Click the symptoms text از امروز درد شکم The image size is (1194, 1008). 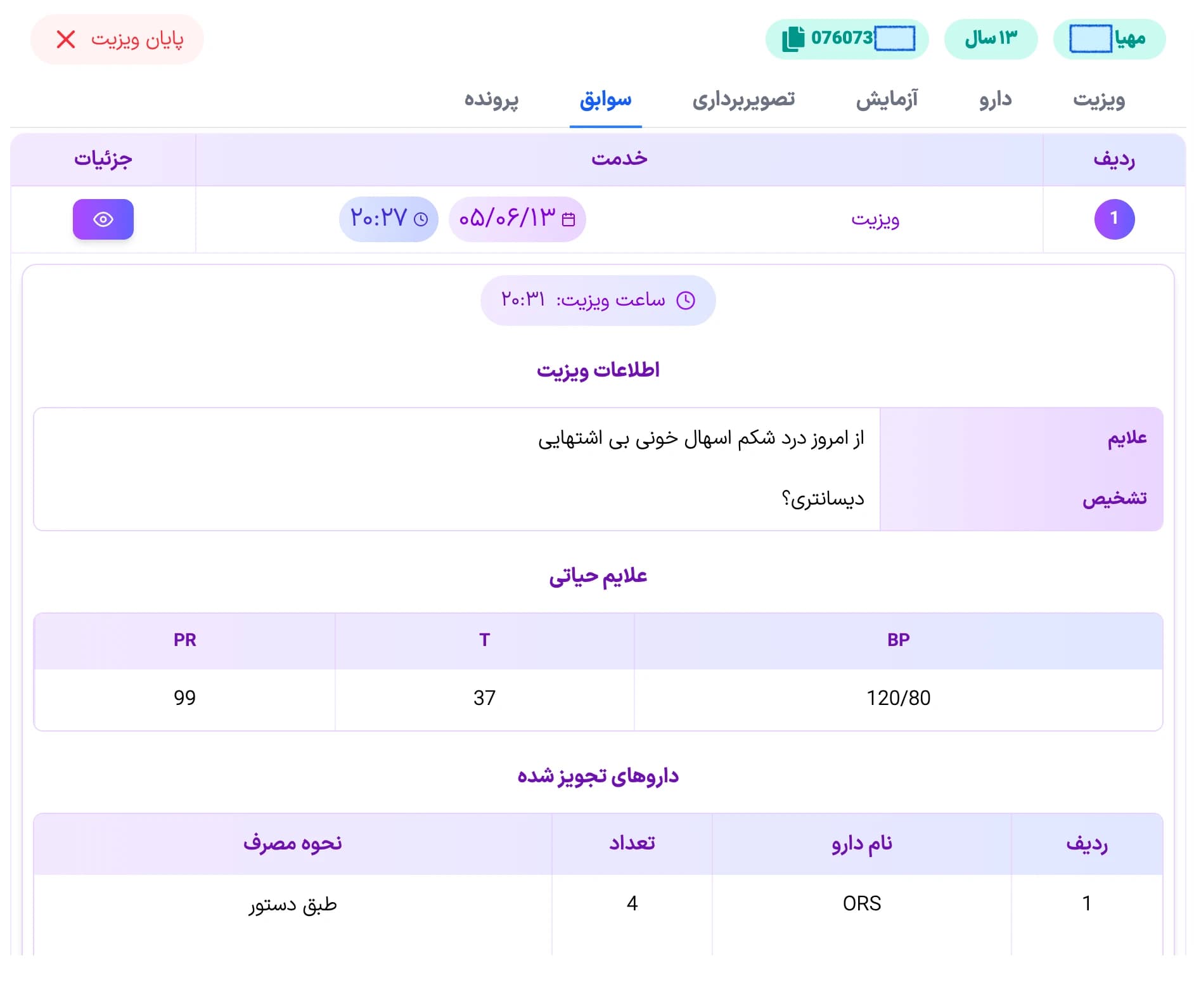click(x=701, y=438)
